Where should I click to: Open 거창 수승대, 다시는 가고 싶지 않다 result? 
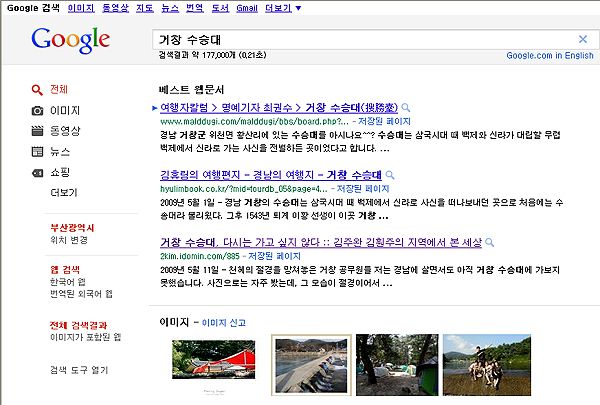tap(321, 242)
